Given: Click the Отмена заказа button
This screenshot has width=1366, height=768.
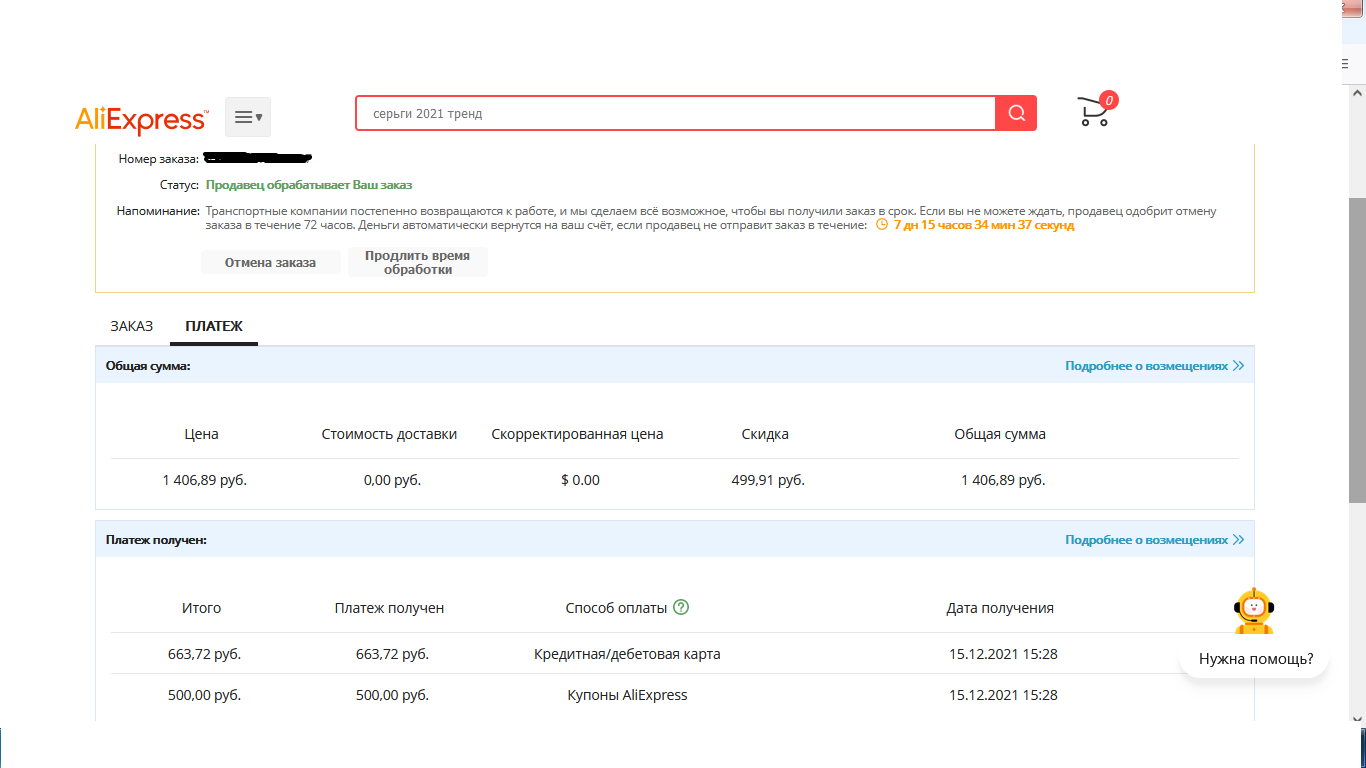Looking at the screenshot, I should pos(270,263).
